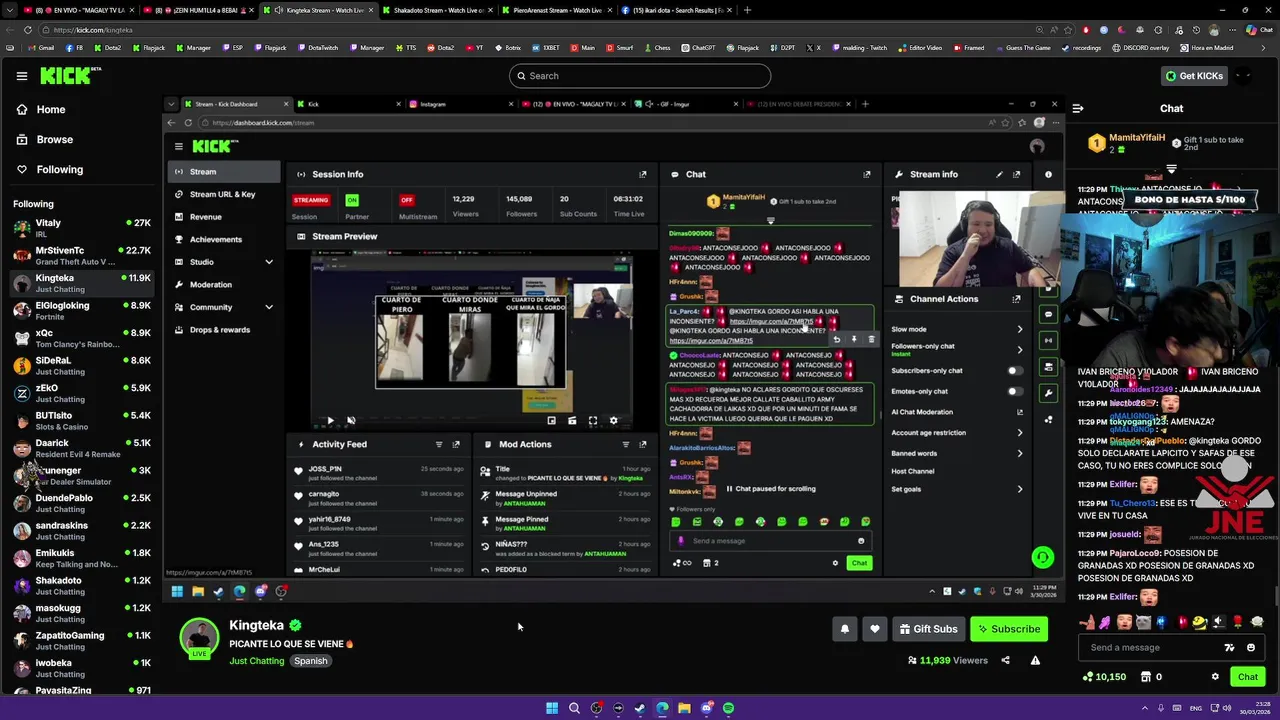This screenshot has width=1280, height=720.
Task: Open a new browser tab
Action: point(747,10)
